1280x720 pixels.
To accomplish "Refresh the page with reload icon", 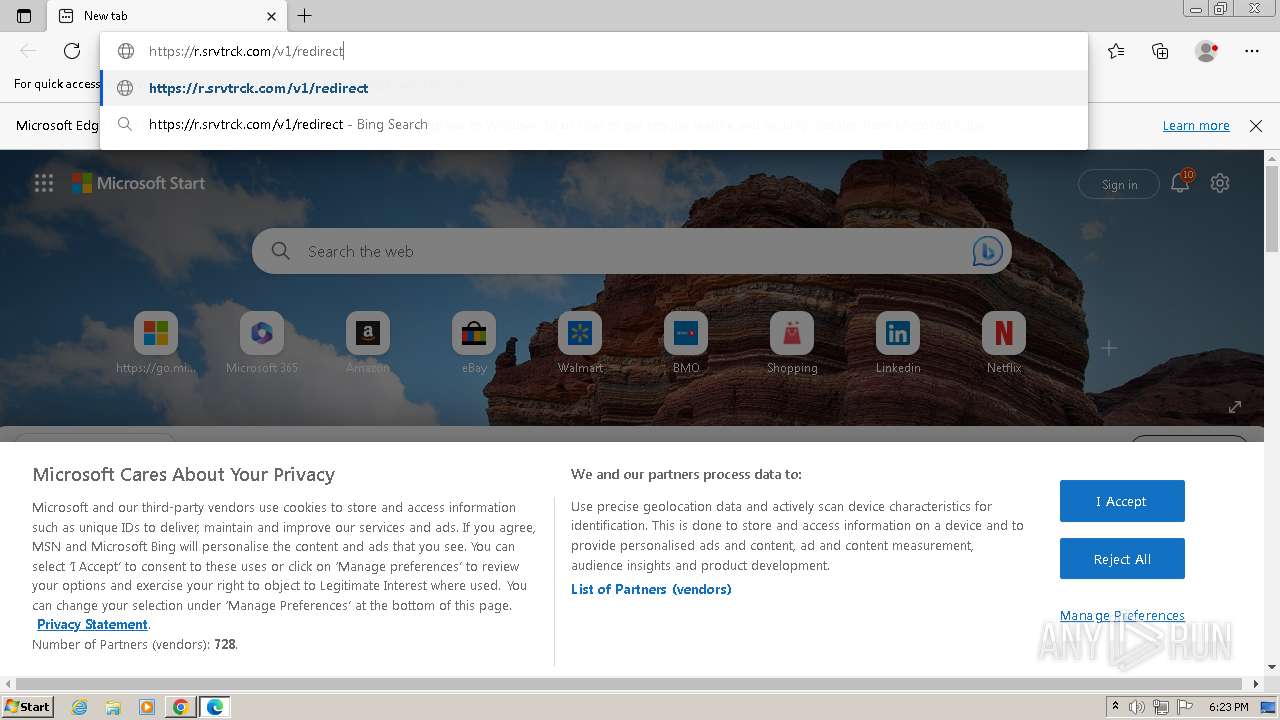I will 72,51.
